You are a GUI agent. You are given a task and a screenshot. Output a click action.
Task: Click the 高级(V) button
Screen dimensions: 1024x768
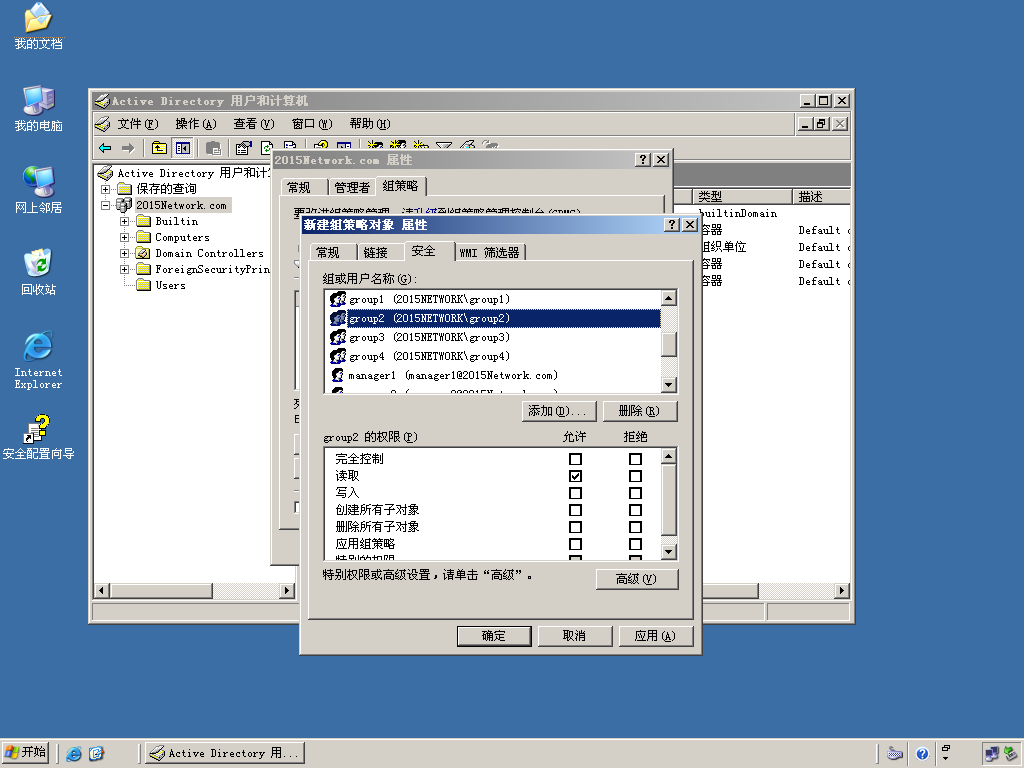tap(637, 579)
